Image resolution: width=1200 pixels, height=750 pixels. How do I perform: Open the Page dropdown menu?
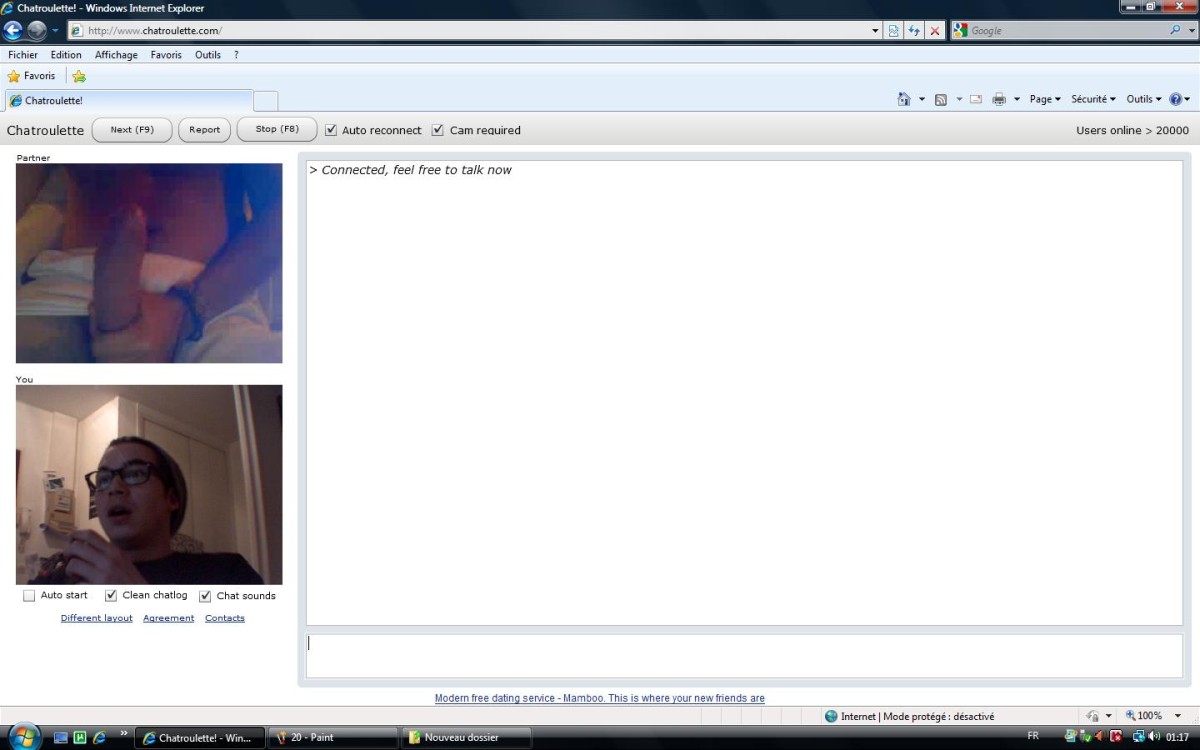1044,99
